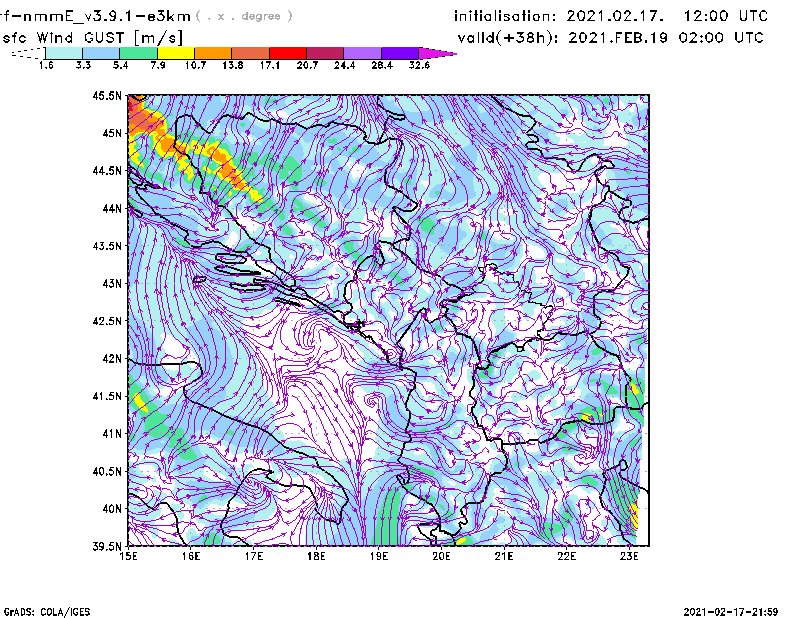Click the '41N' latitude label
This screenshot has height=618, width=800.
click(x=112, y=434)
